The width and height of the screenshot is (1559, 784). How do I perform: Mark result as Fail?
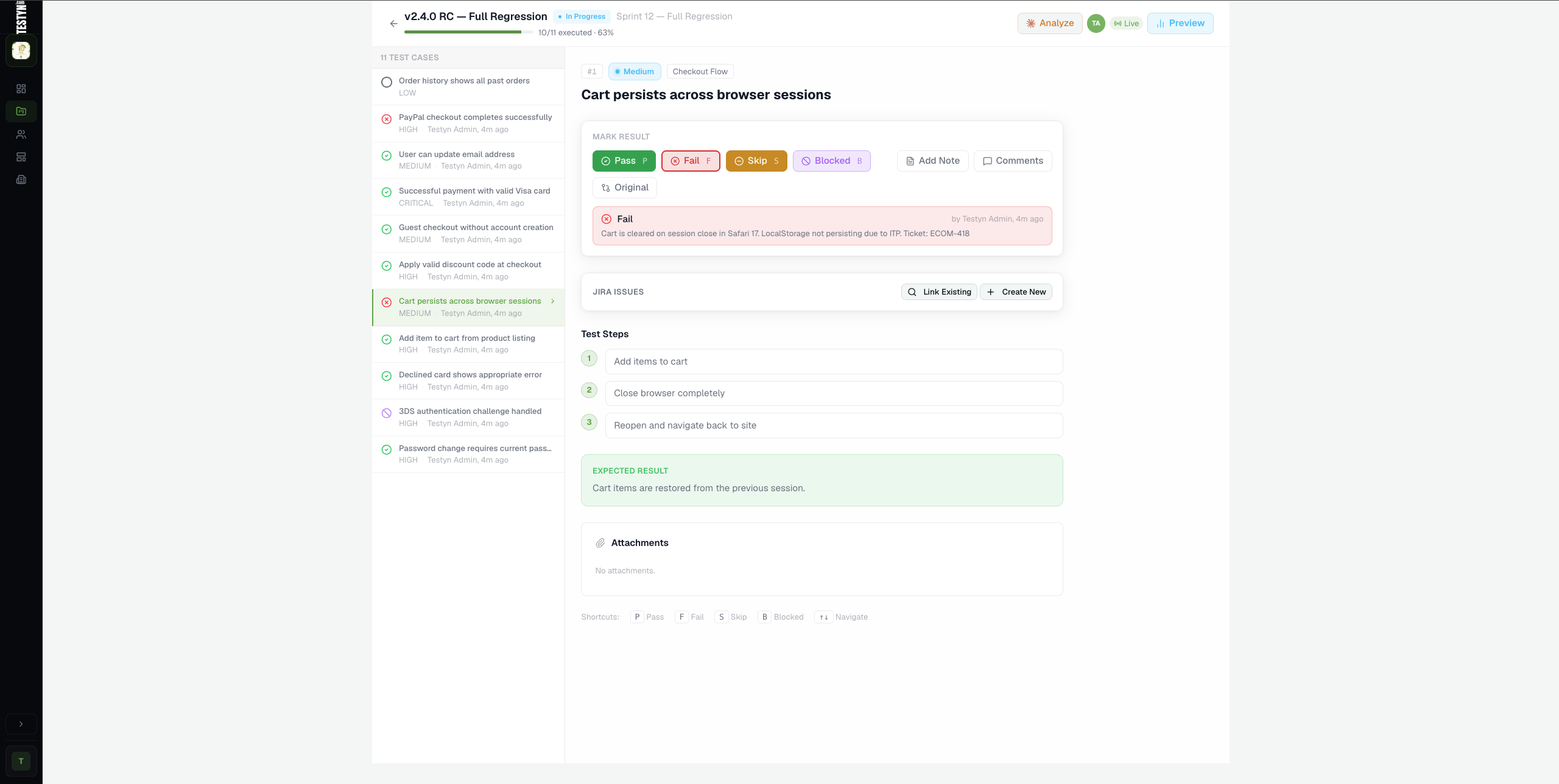[691, 161]
